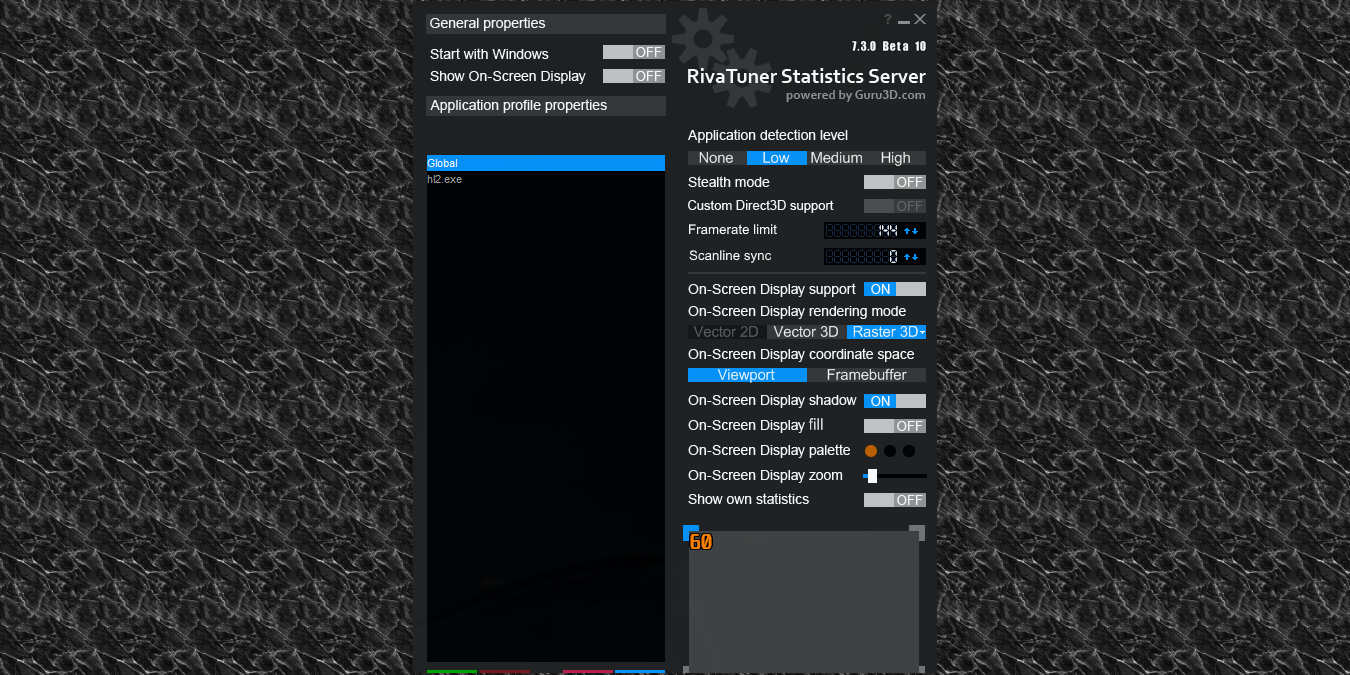
Task: Switch rendering mode to Vector 3D
Action: click(805, 331)
